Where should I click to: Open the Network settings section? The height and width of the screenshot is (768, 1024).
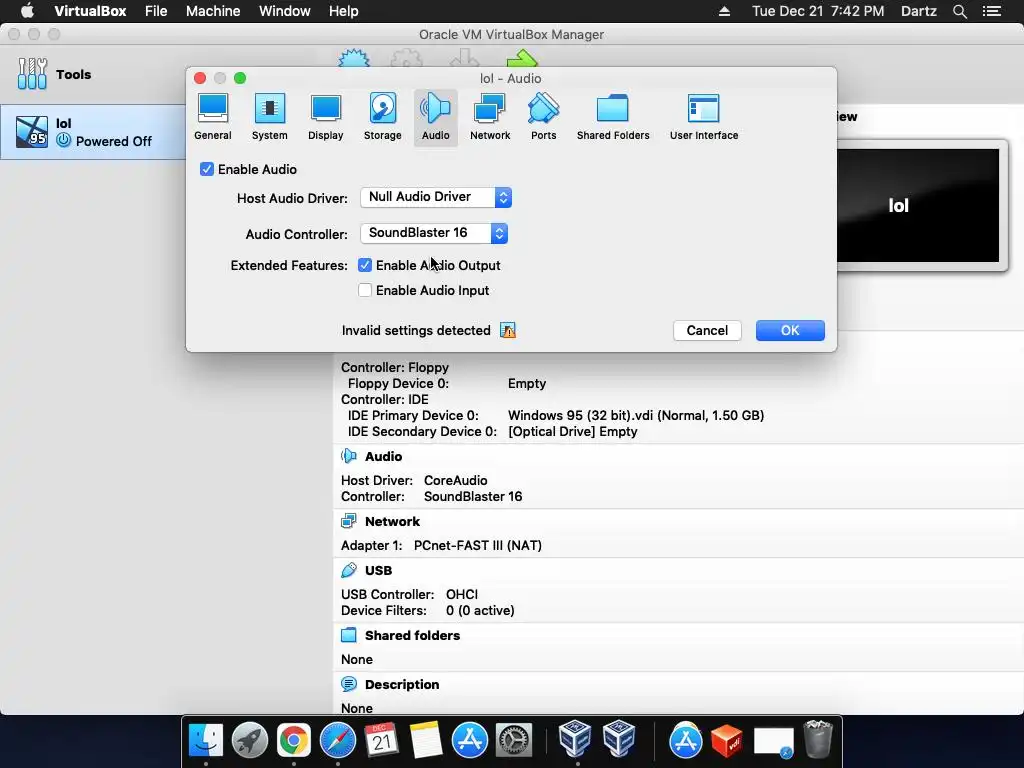tap(490, 118)
